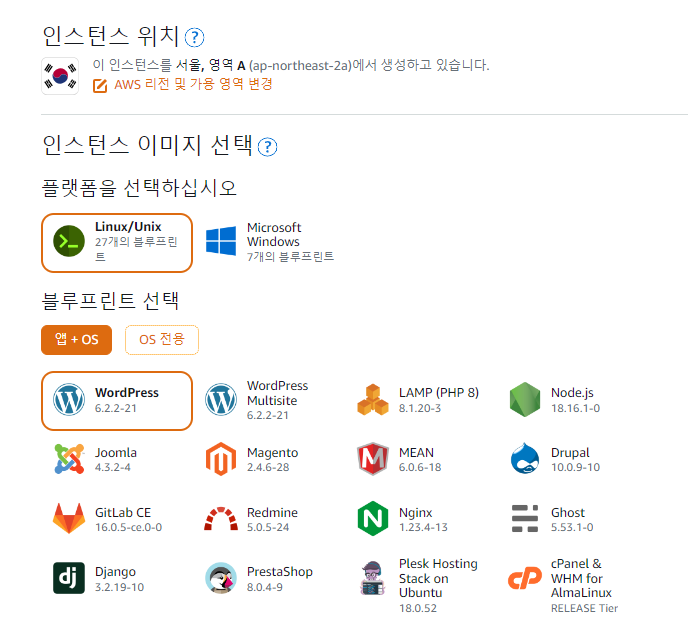The height and width of the screenshot is (634, 688).
Task: Click the MEAN shield icon
Action: click(x=373, y=459)
